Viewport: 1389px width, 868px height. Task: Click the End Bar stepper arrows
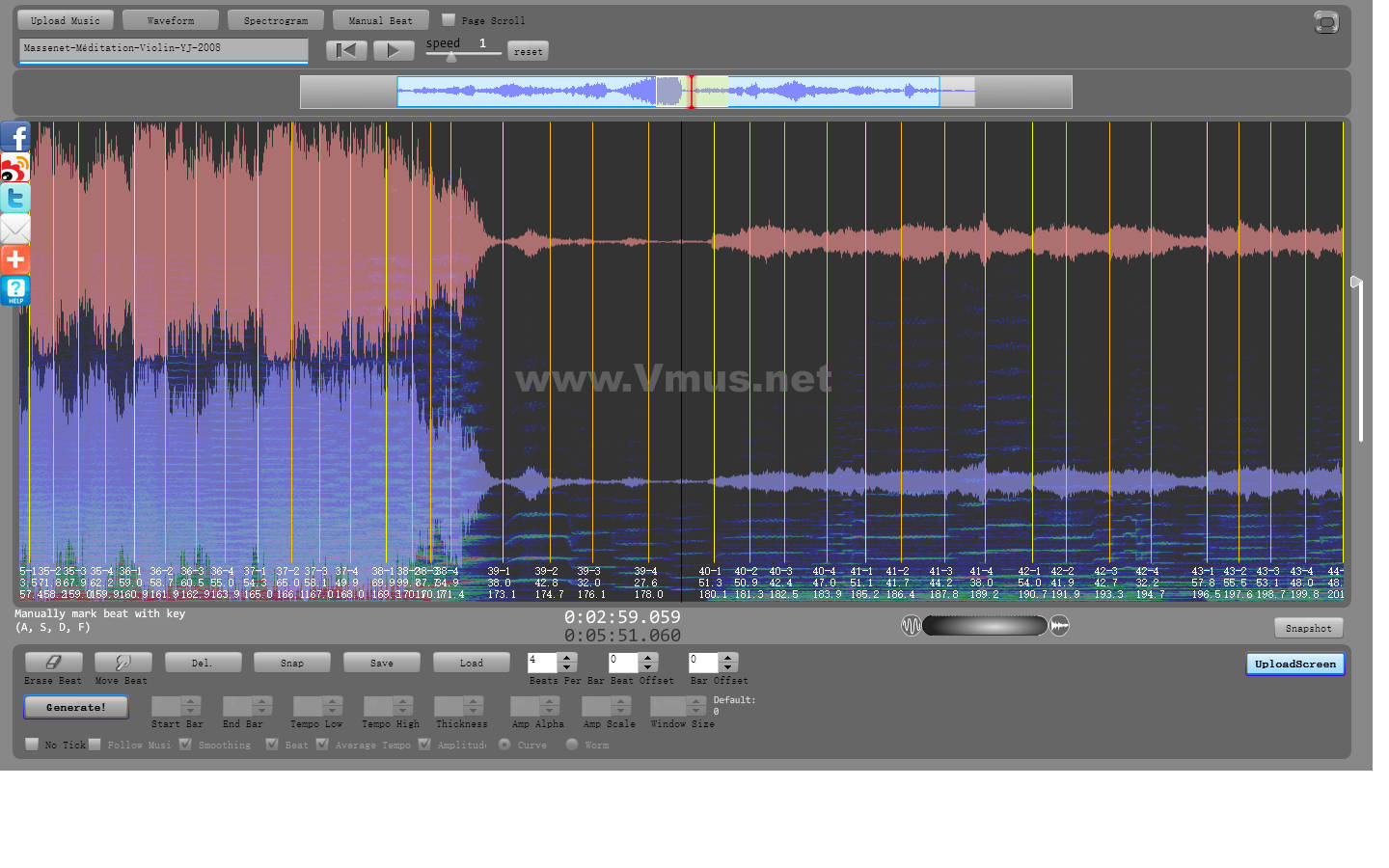coord(262,706)
